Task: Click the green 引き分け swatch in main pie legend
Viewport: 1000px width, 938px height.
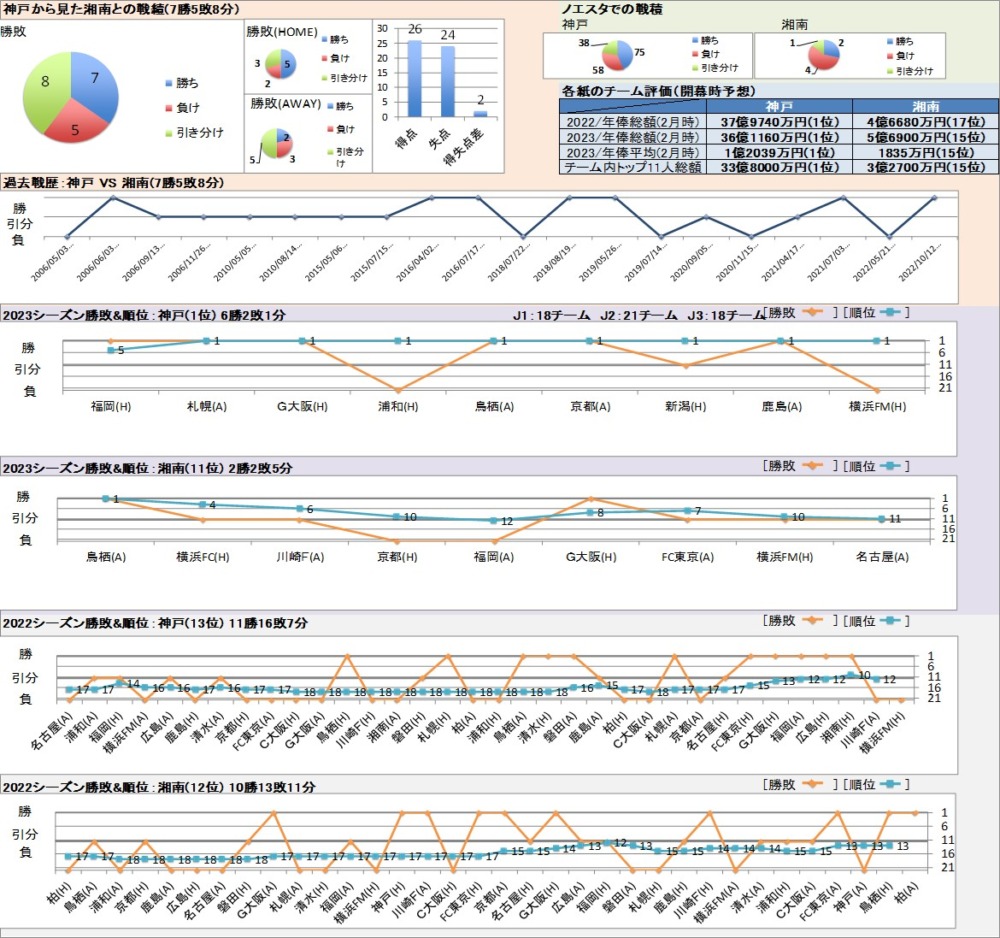Action: point(168,132)
